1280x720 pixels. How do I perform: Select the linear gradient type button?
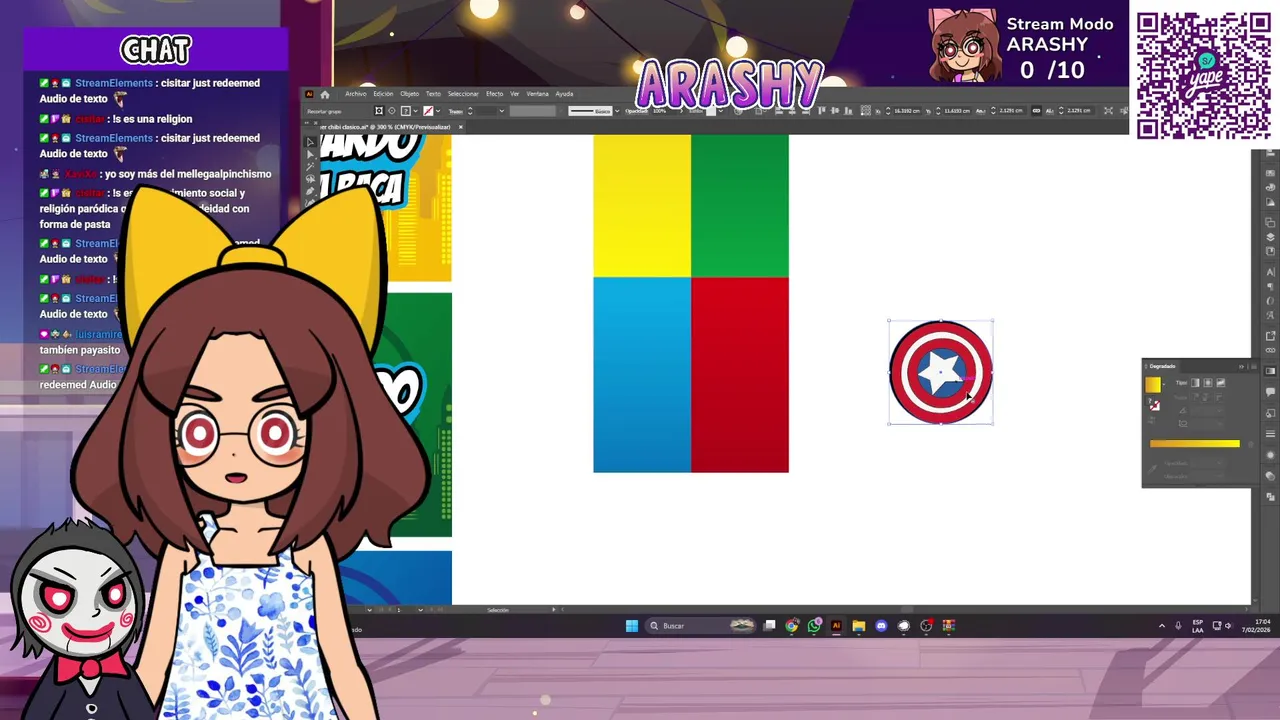click(x=1195, y=383)
